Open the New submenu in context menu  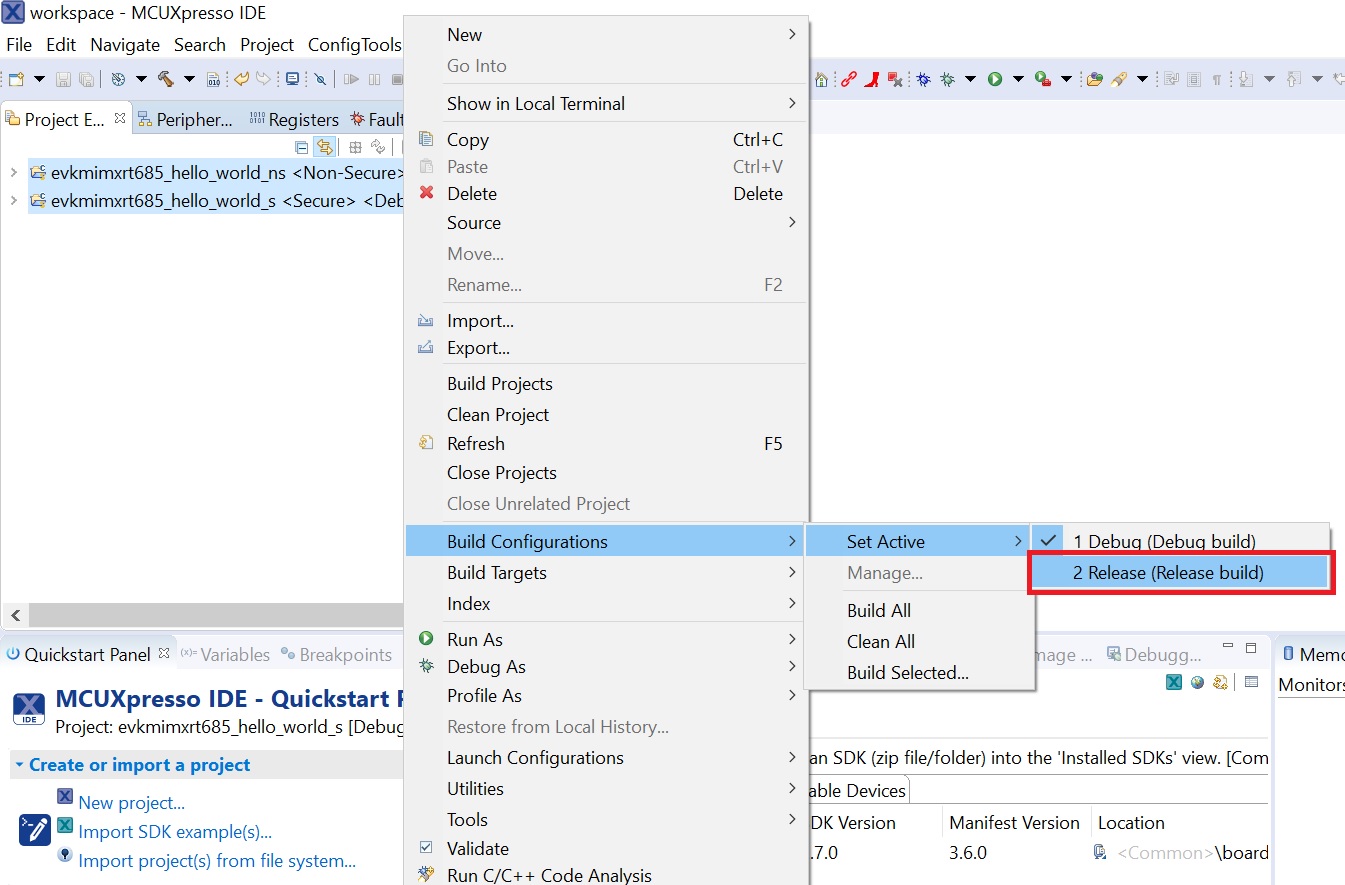click(x=606, y=35)
